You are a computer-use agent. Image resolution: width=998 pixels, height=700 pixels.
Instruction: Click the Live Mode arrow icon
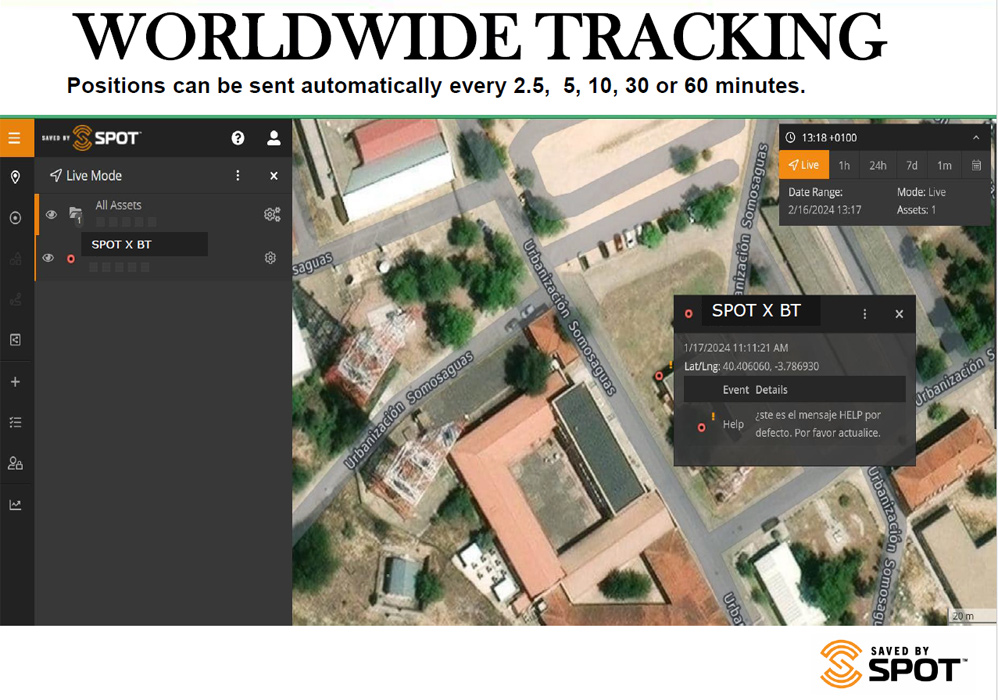56,175
